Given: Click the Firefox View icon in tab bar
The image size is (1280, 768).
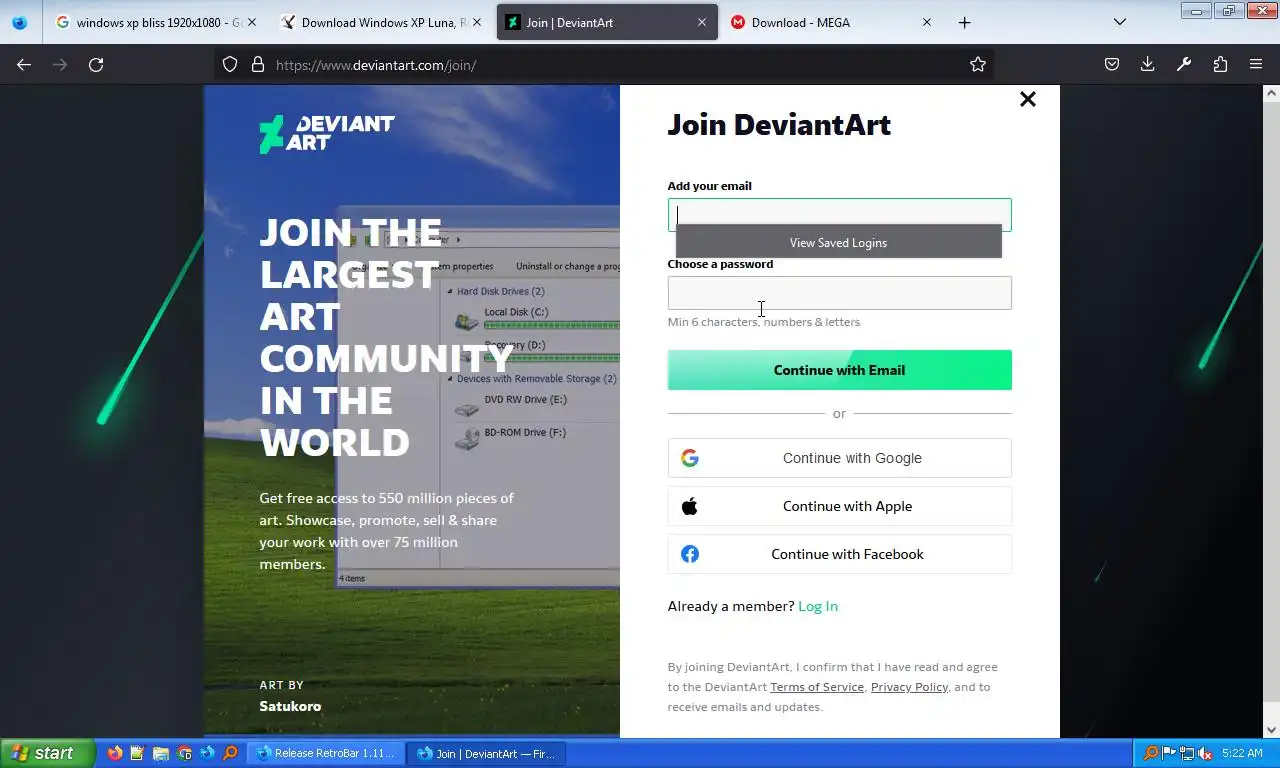Looking at the screenshot, I should 20,22.
